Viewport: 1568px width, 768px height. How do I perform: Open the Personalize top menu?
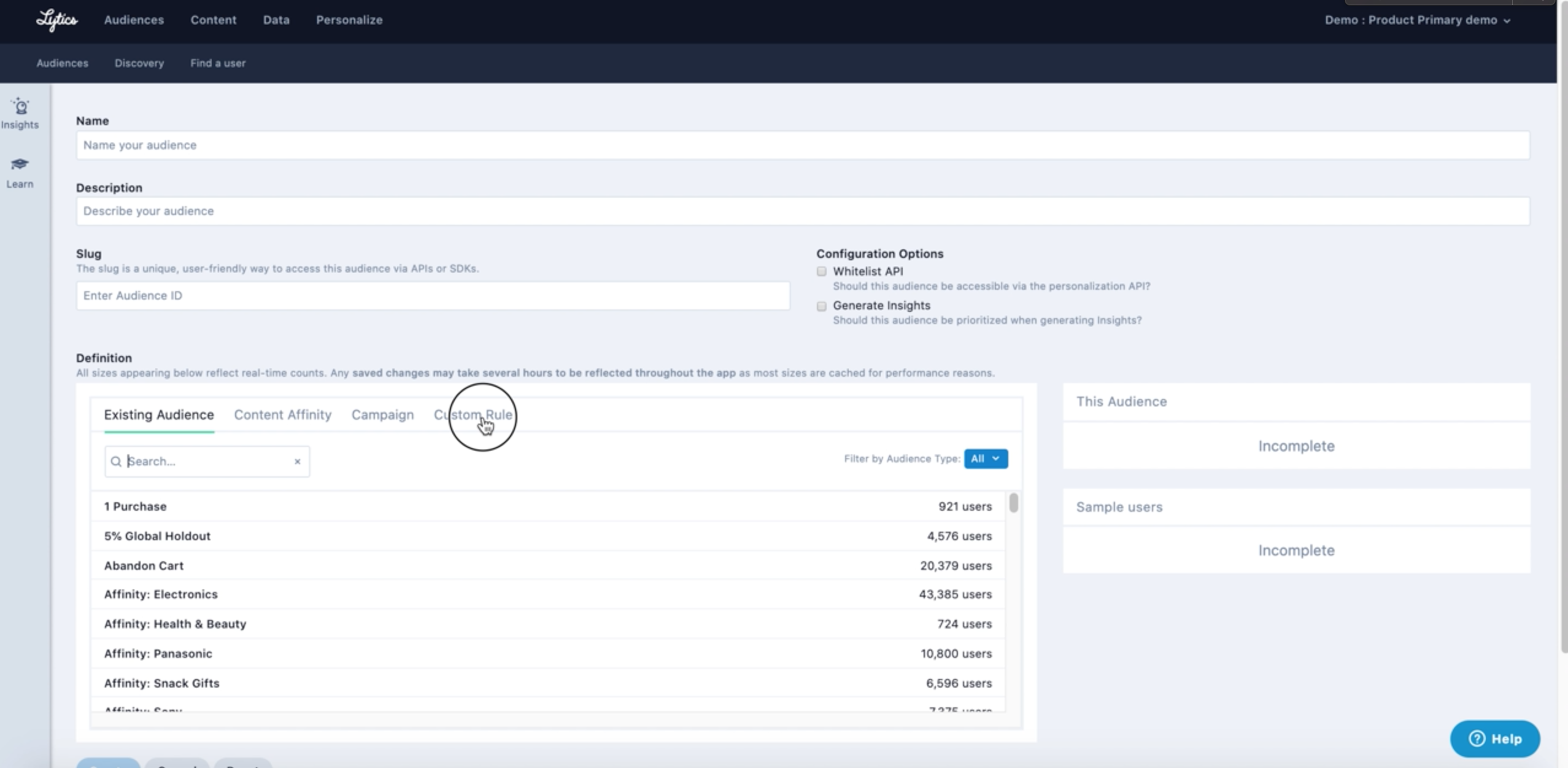pos(349,20)
